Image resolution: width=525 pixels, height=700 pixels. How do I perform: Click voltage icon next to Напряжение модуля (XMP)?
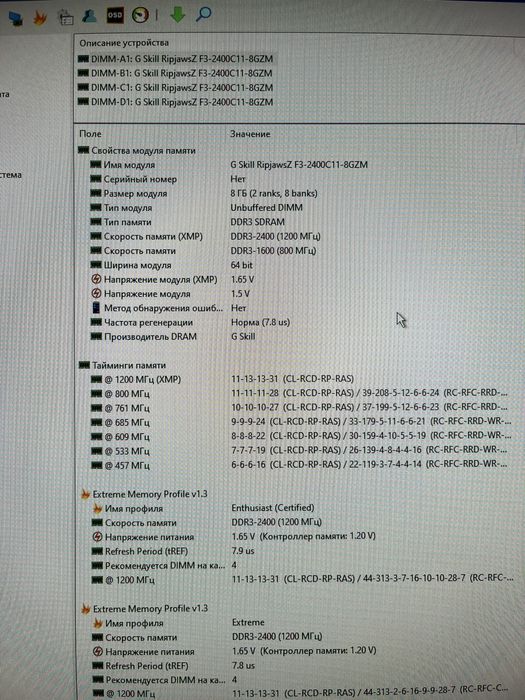tap(96, 279)
